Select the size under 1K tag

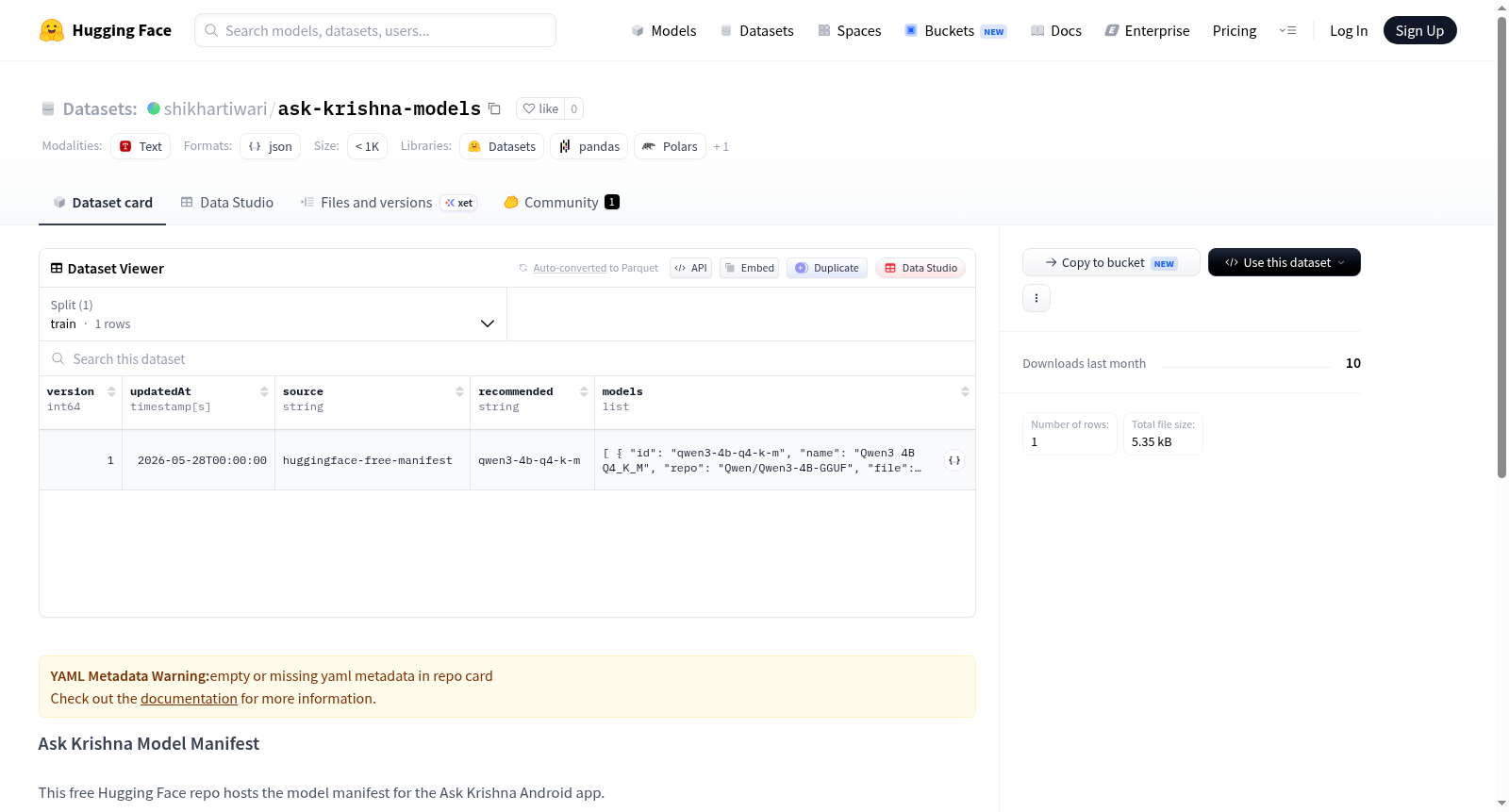pyautogui.click(x=367, y=146)
